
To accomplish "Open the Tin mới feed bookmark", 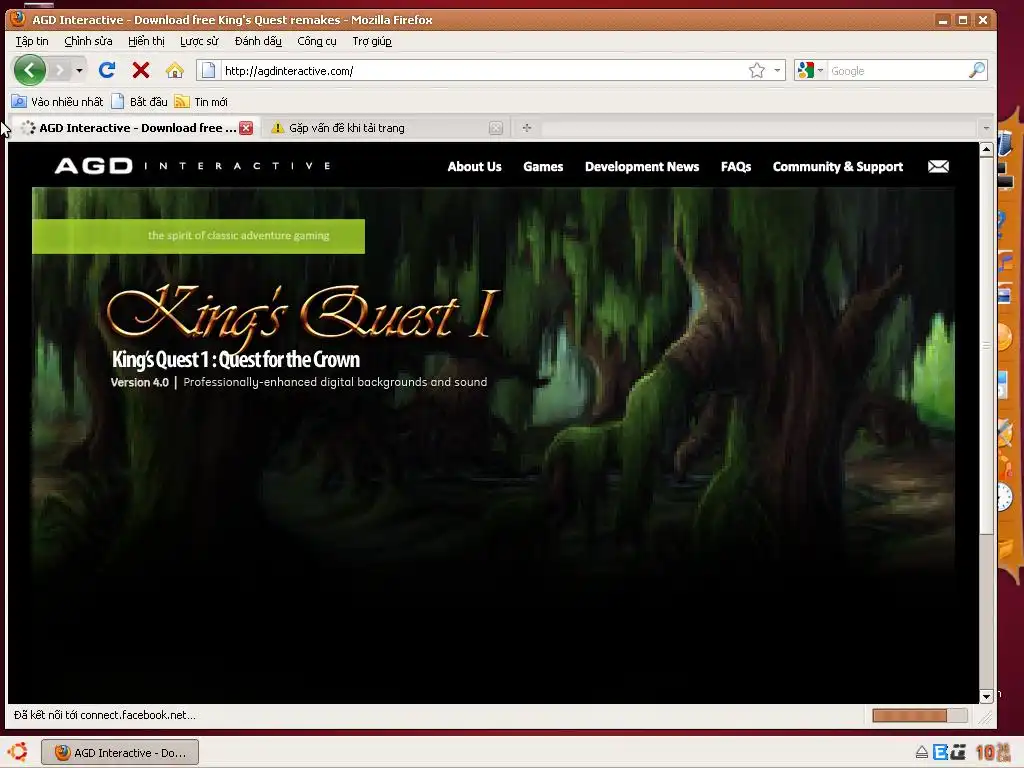I will (201, 102).
